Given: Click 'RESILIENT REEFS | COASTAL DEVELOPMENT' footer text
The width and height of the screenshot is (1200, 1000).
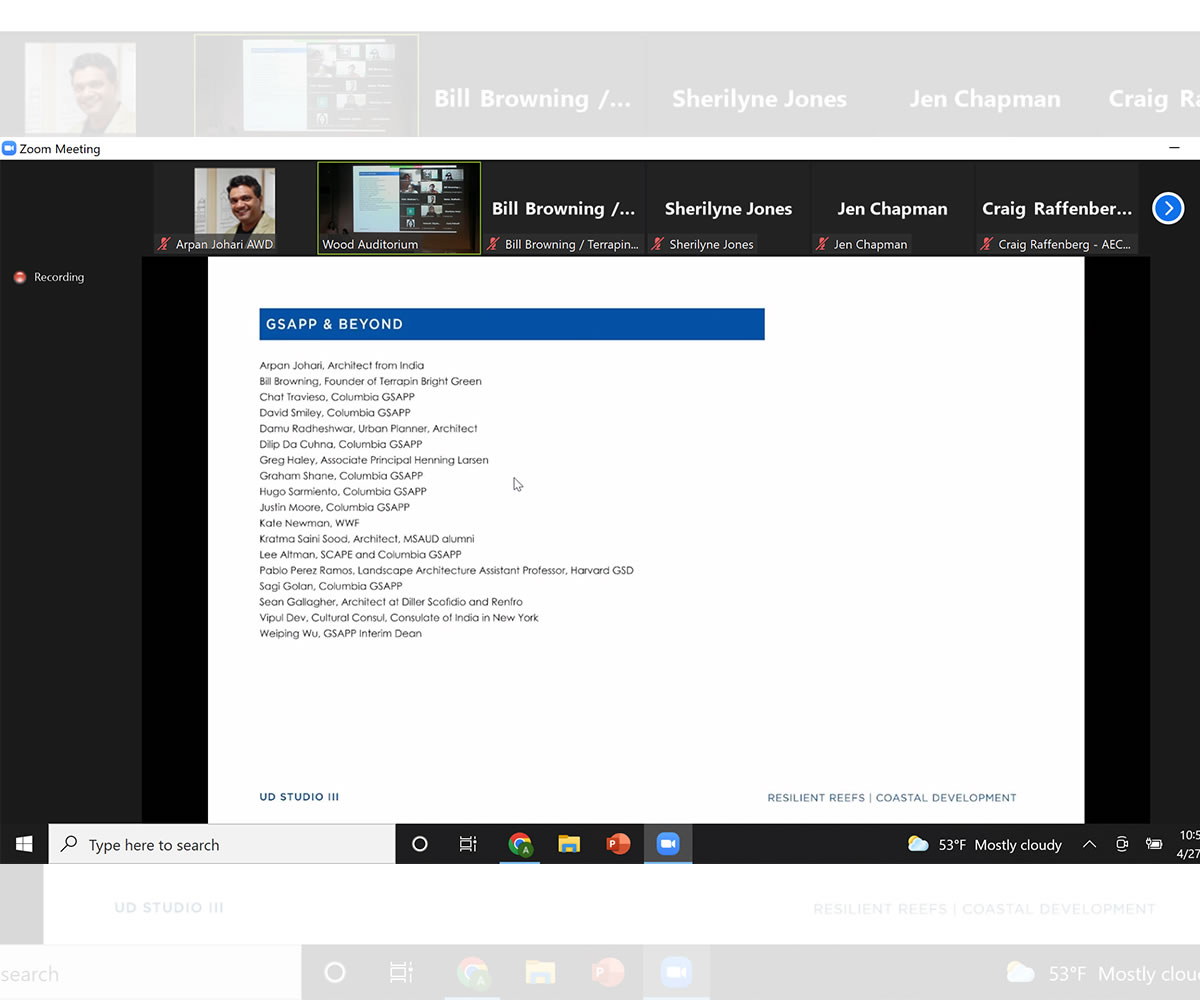Looking at the screenshot, I should pos(892,798).
